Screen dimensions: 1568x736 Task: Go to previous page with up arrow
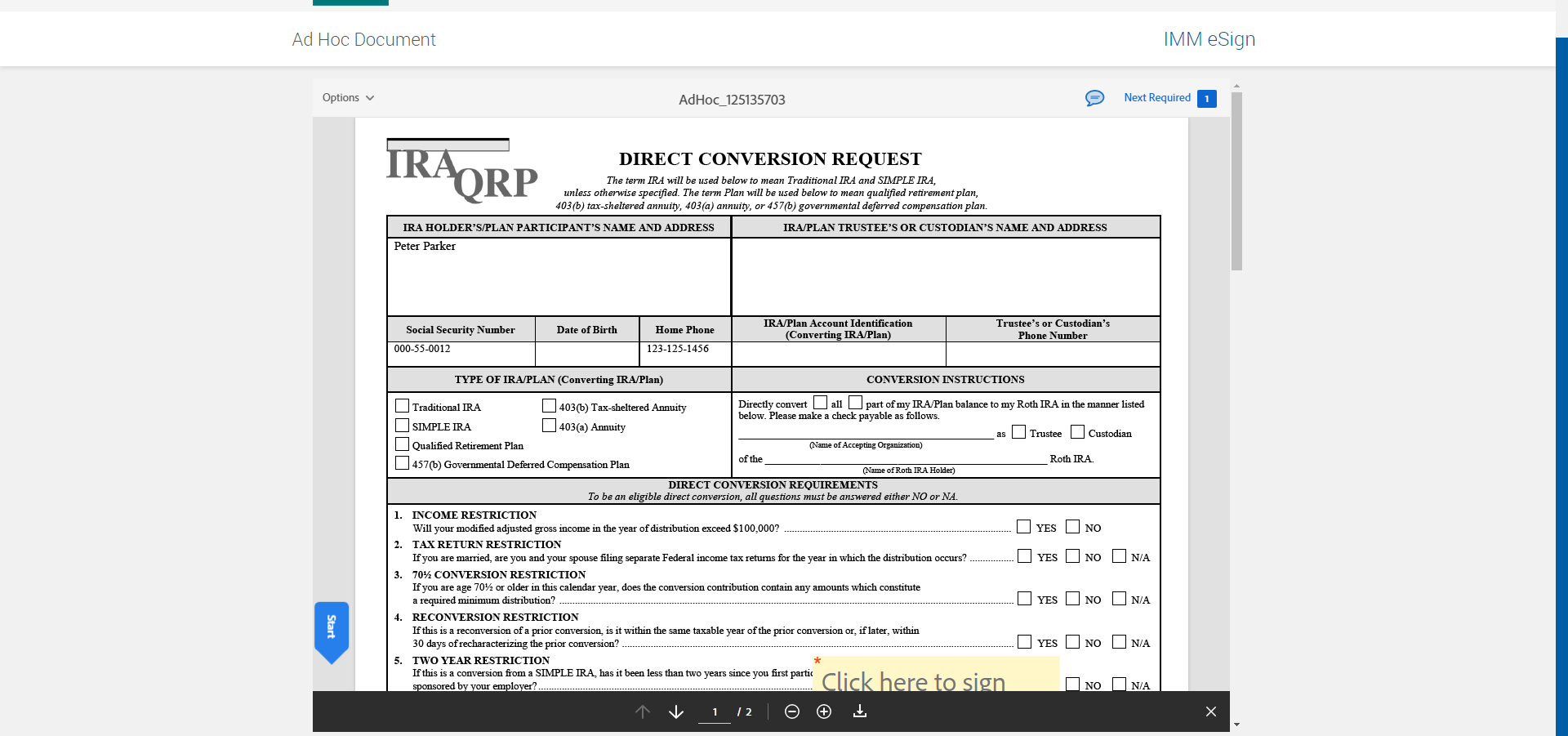[x=643, y=711]
